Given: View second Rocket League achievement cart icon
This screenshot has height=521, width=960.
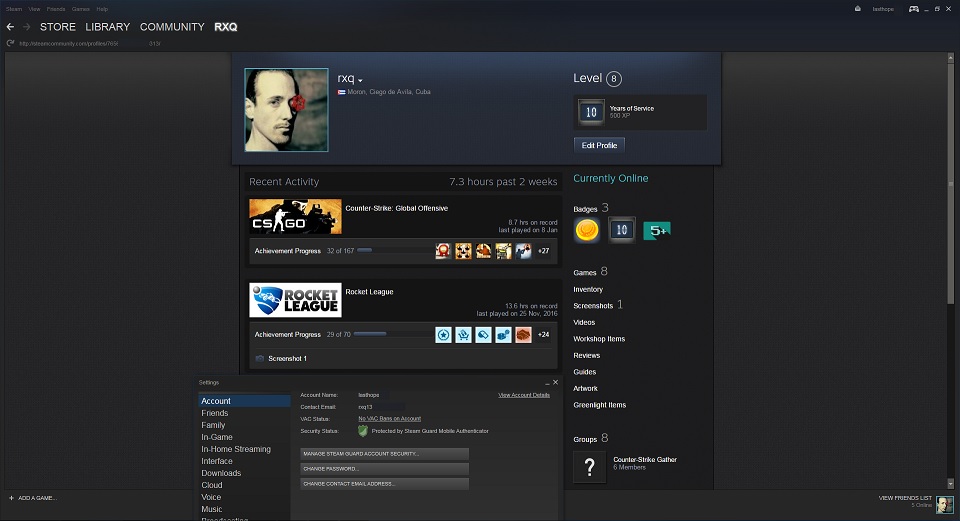Looking at the screenshot, I should pyautogui.click(x=463, y=335).
